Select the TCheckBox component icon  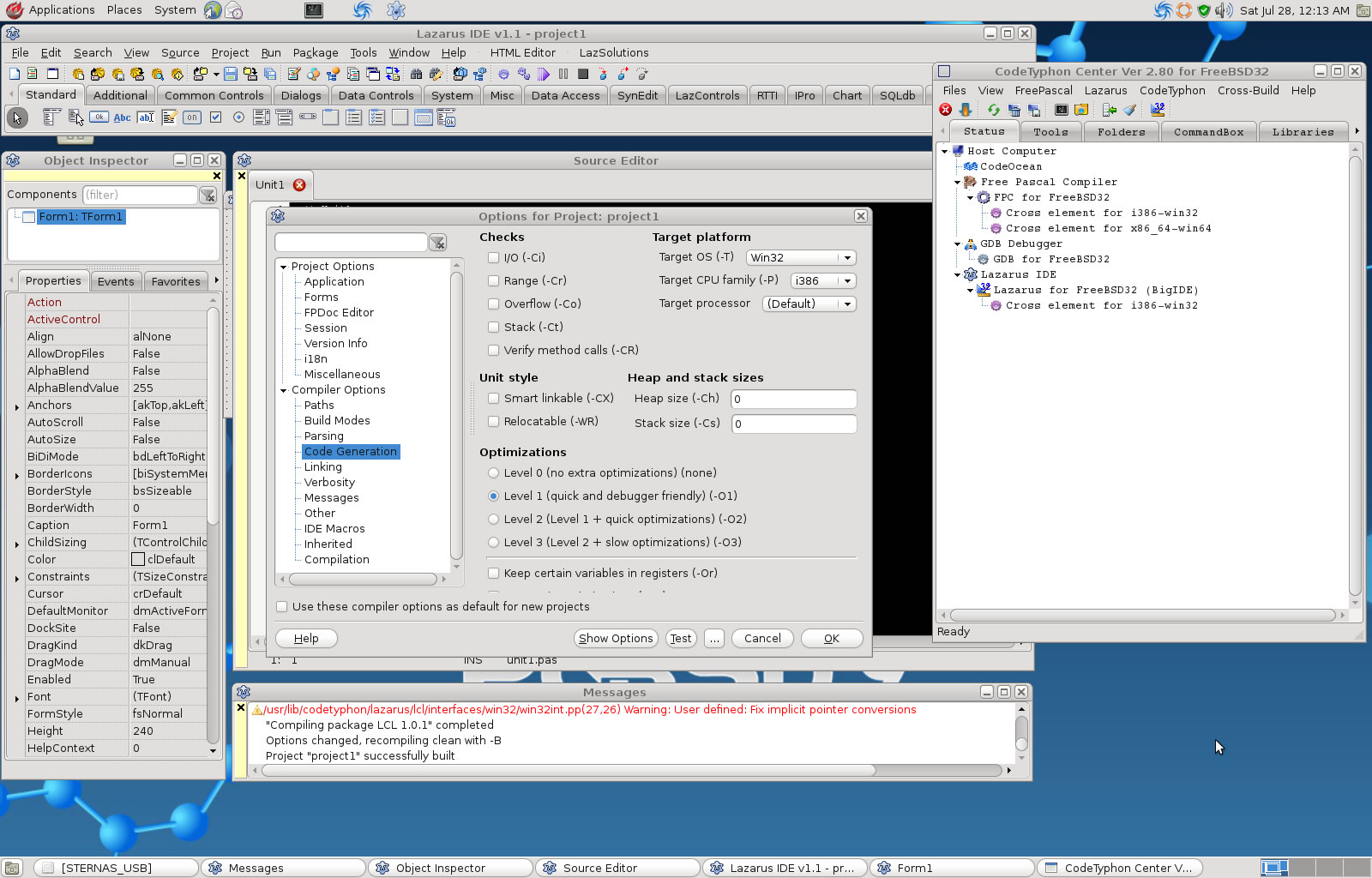[x=215, y=117]
